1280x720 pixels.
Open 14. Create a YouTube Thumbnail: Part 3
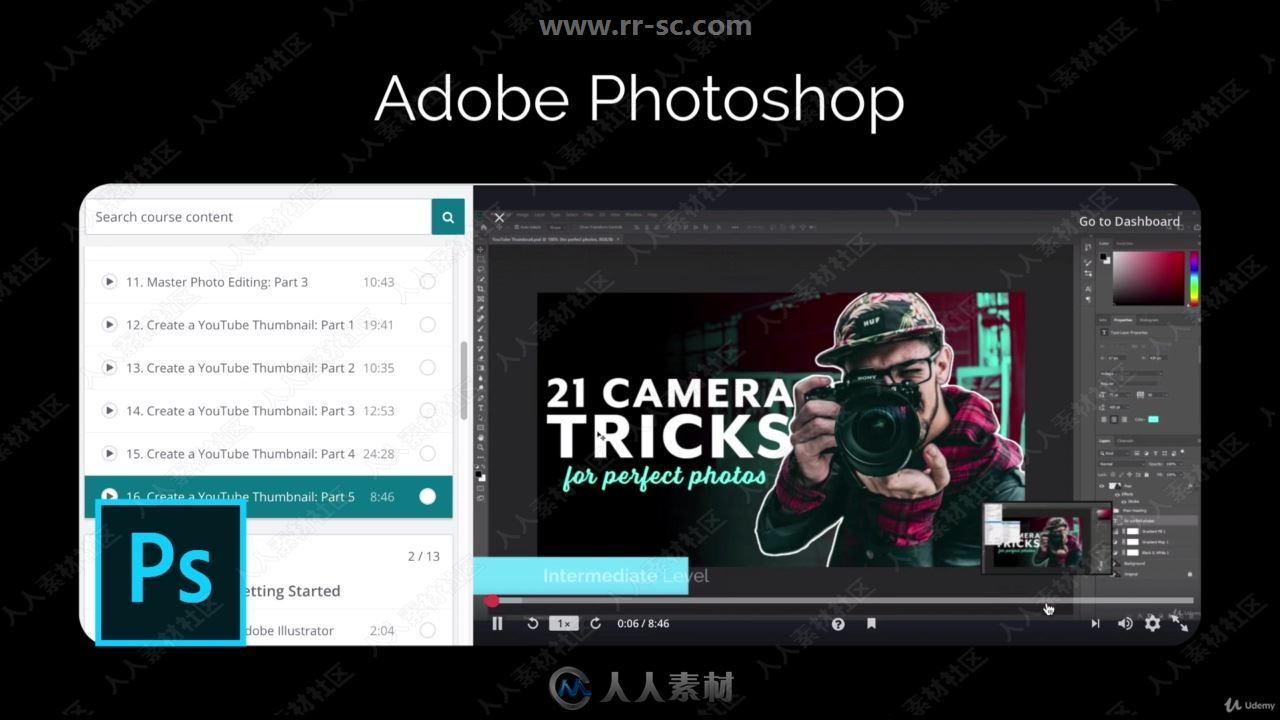click(x=240, y=411)
